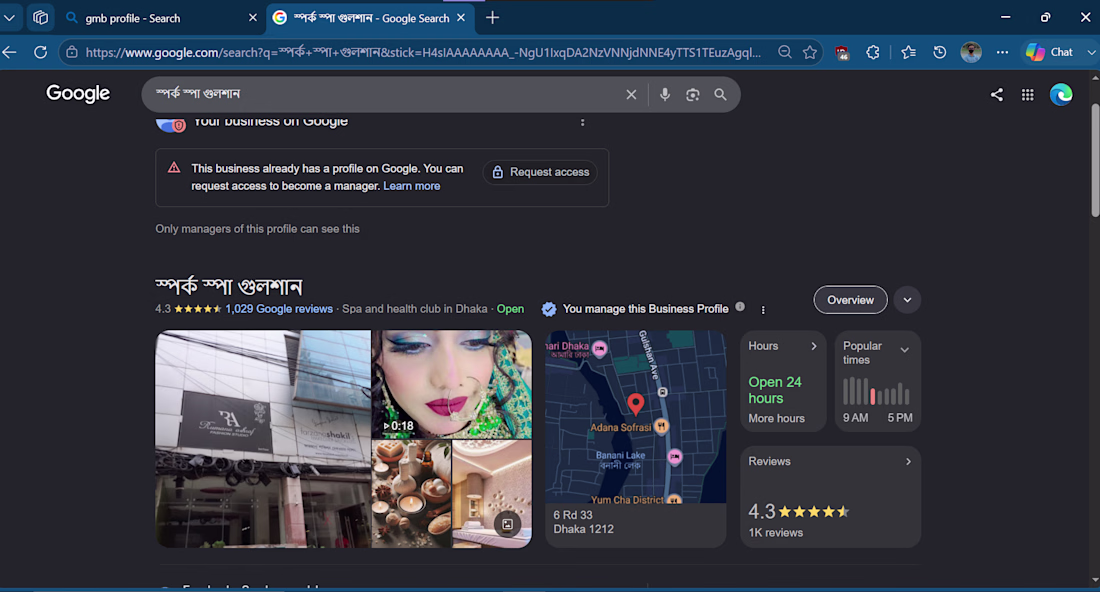Start voice search with microphone
The image size is (1100, 592).
pos(664,94)
